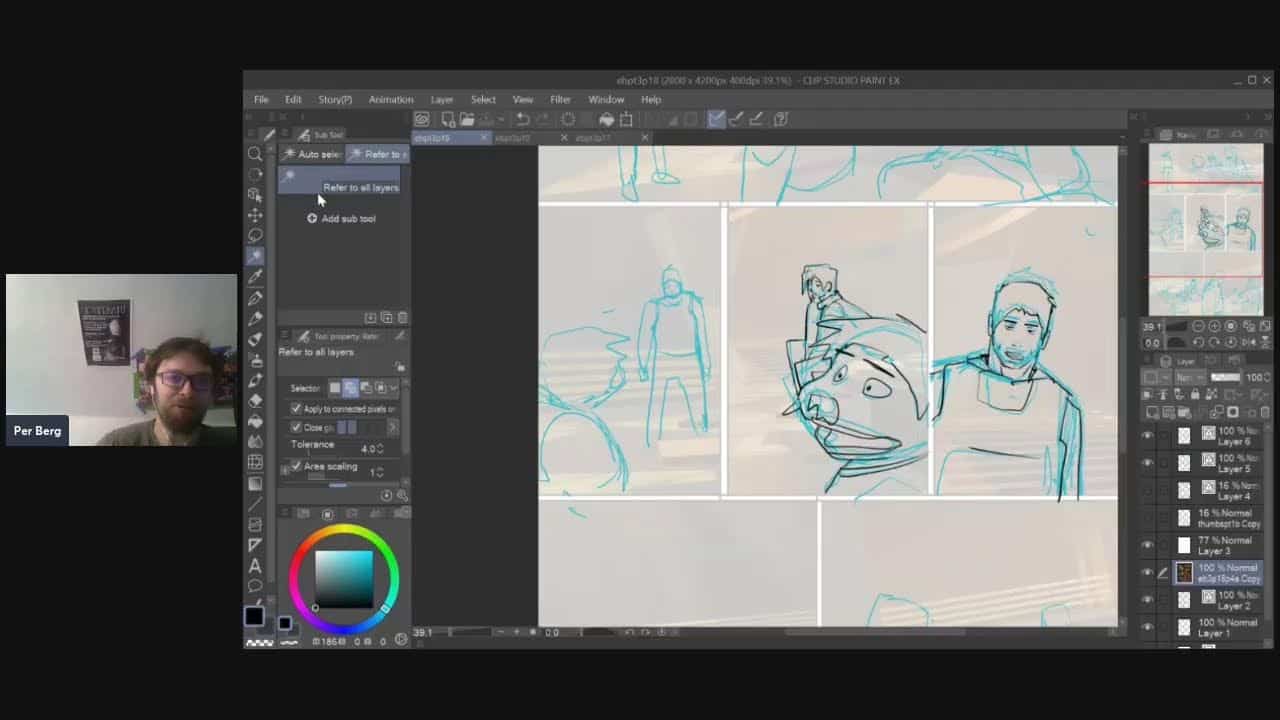Expand the Selection mode options chevron
This screenshot has height=720, width=1280.
[x=394, y=388]
